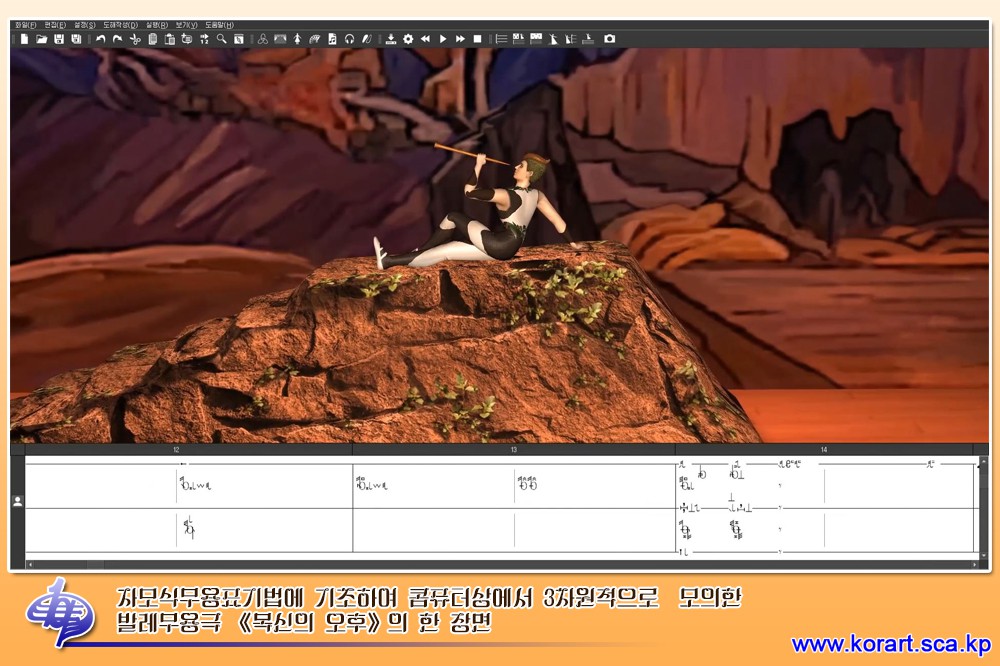Open the stage background picture icon
Image resolution: width=1000 pixels, height=666 pixels.
[280, 39]
